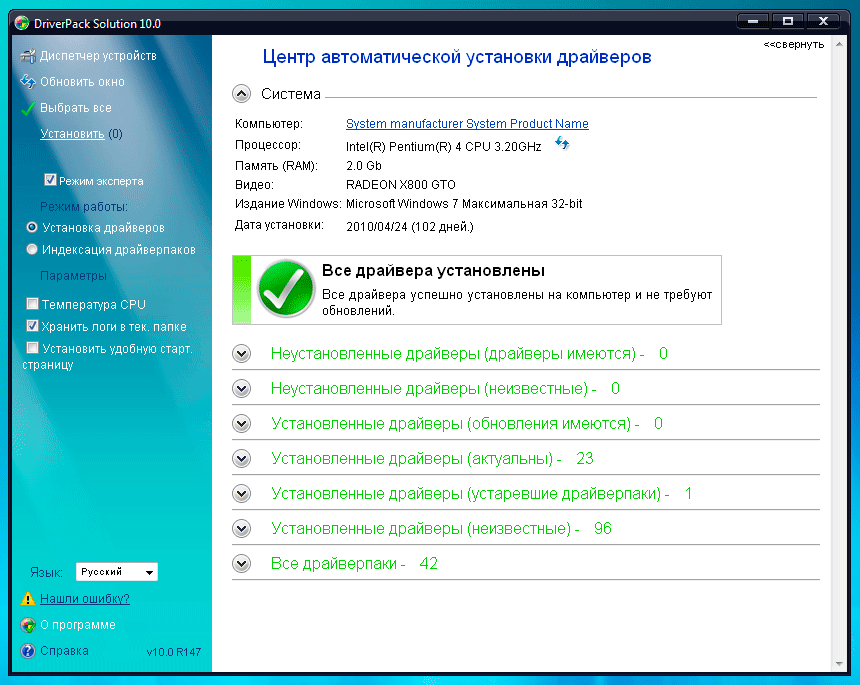
Task: Click the refresh icon next to the processor name
Action: coord(562,144)
